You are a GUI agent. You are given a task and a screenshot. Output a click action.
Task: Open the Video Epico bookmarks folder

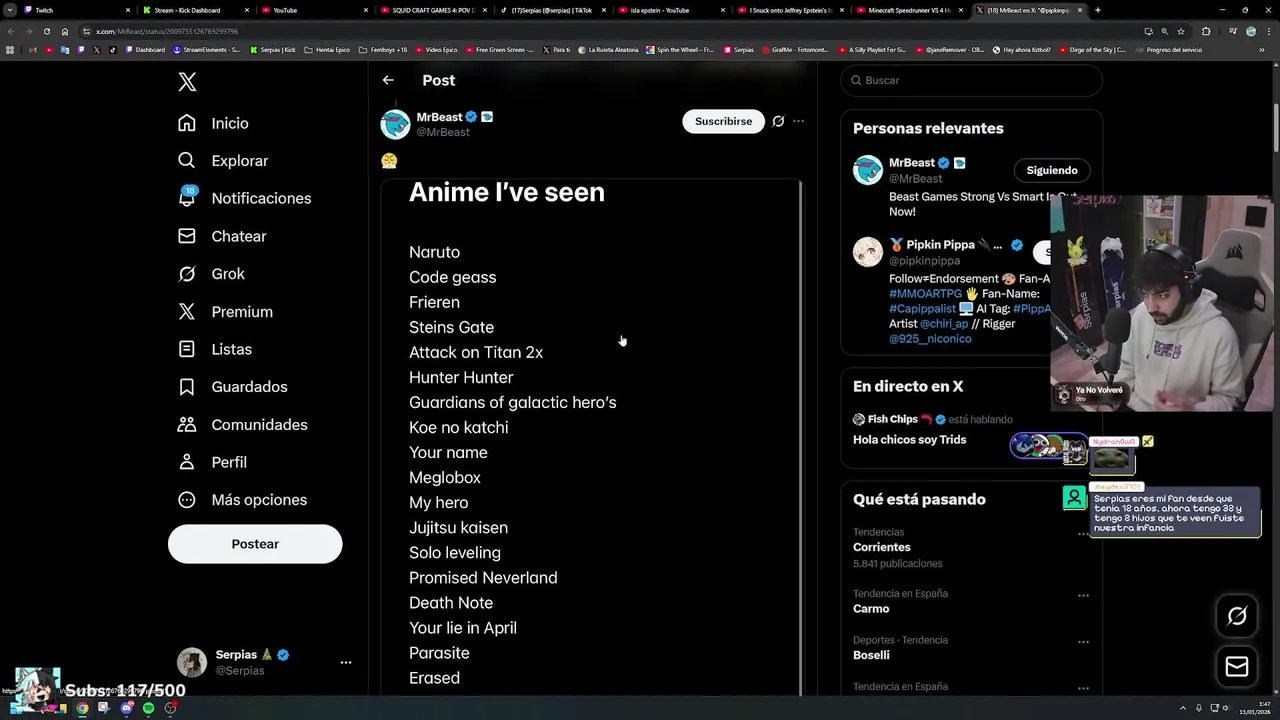(436, 50)
